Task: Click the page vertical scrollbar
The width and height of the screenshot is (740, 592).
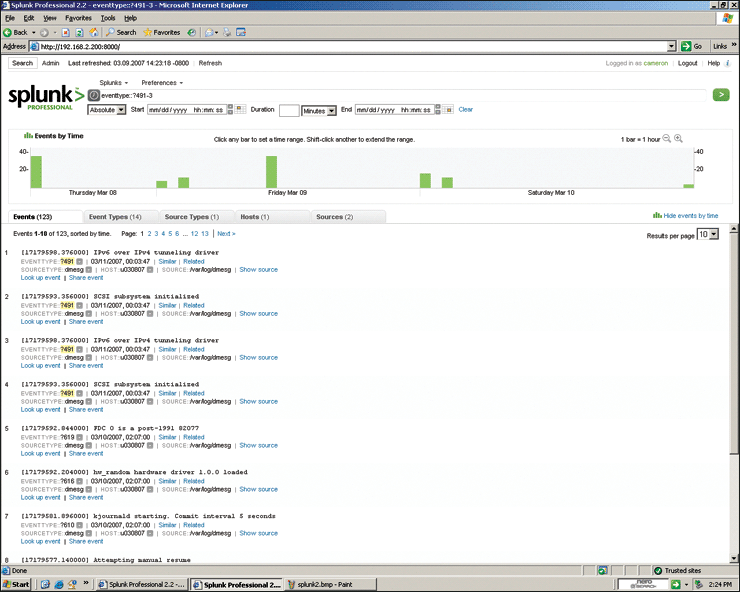Action: (733, 395)
